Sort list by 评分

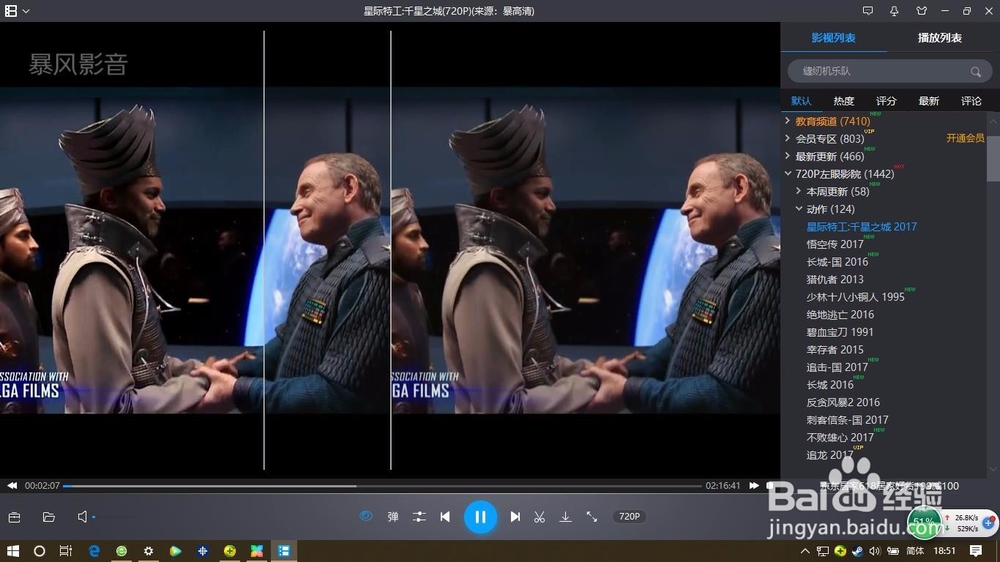pyautogui.click(x=886, y=101)
